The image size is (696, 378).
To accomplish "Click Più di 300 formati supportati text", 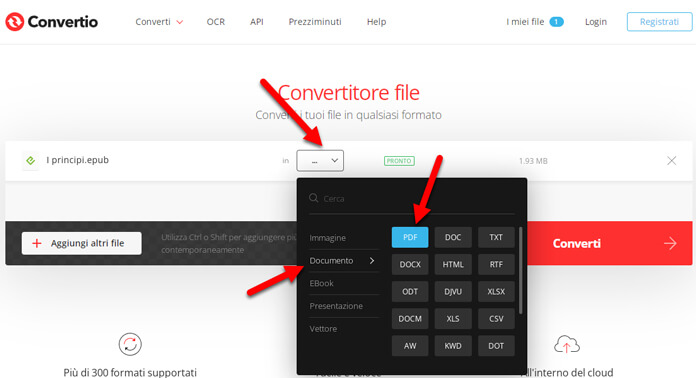I will (130, 372).
